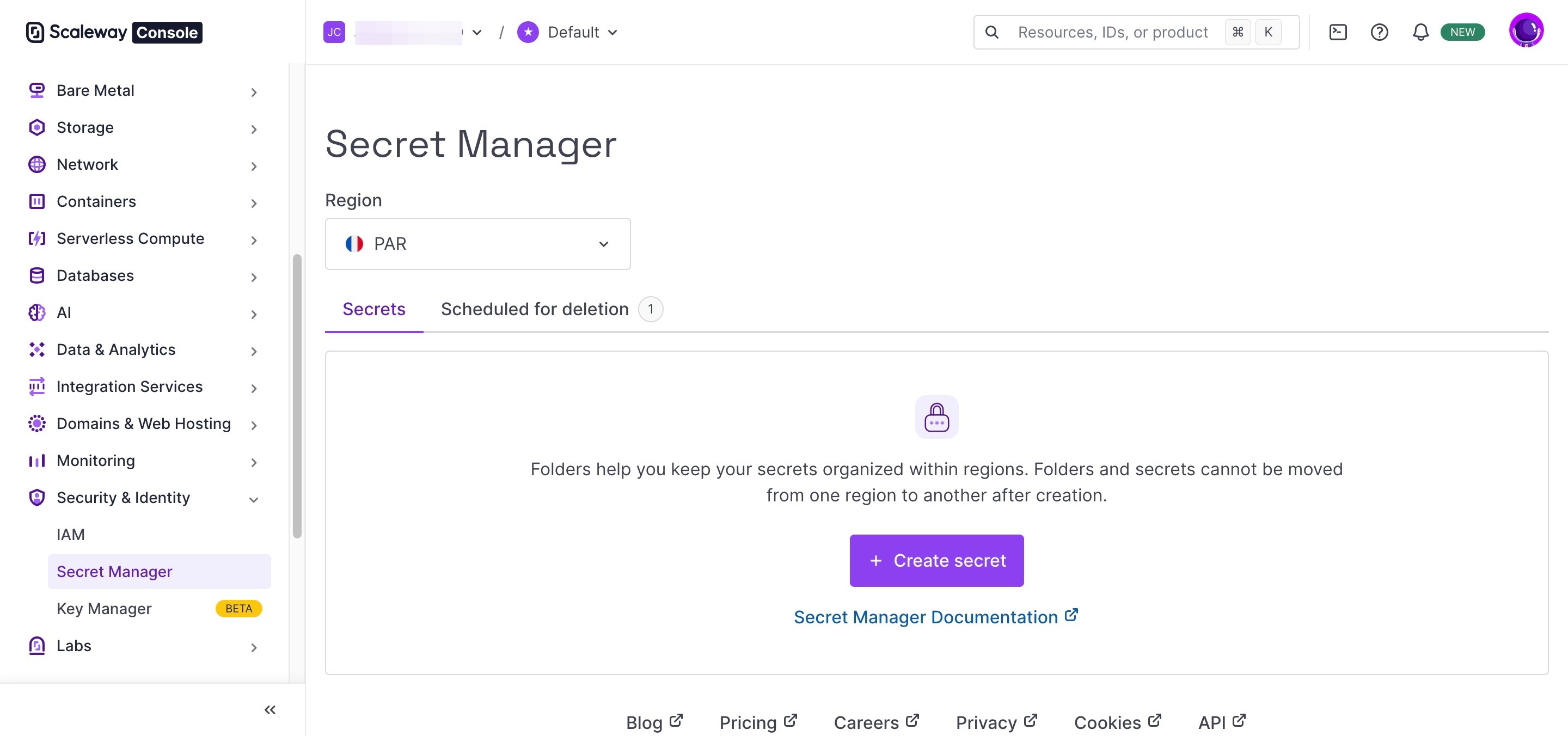
Task: Open the API footer link
Action: [1222, 722]
